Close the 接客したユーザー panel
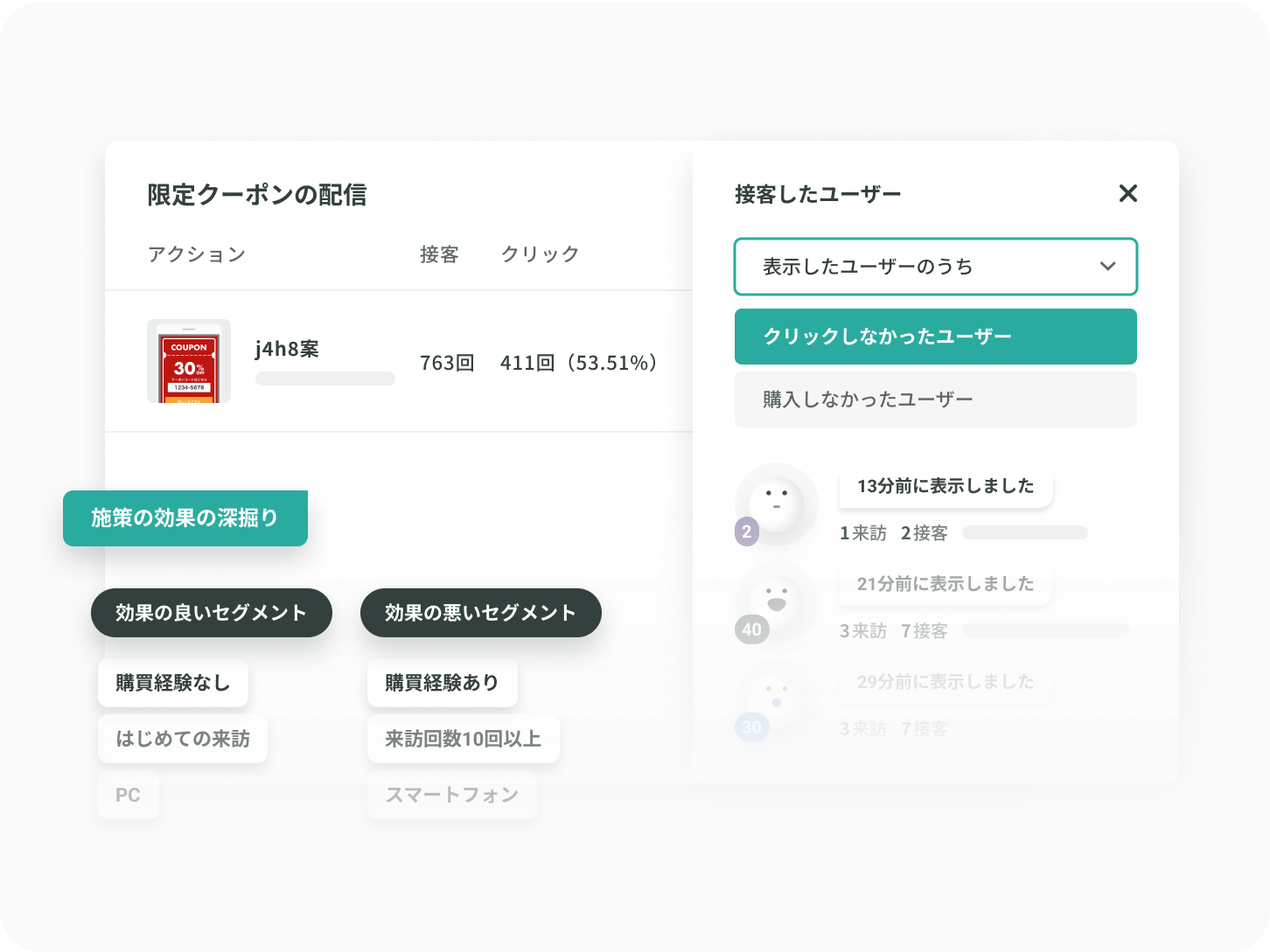This screenshot has height=952, width=1270. [1127, 193]
